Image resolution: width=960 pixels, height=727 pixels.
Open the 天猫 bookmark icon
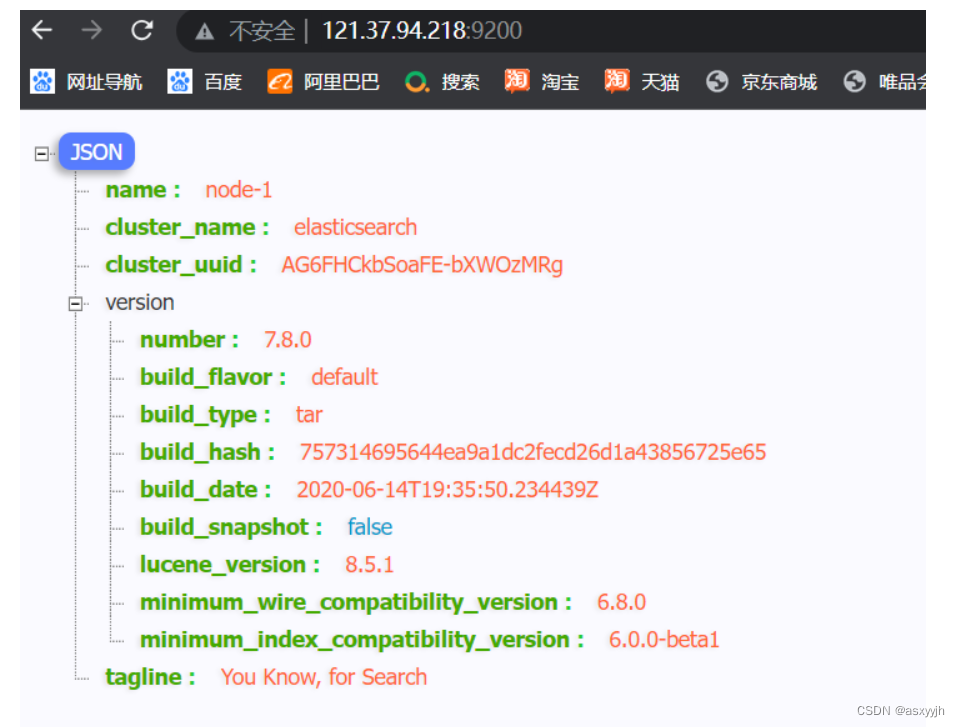[x=617, y=81]
